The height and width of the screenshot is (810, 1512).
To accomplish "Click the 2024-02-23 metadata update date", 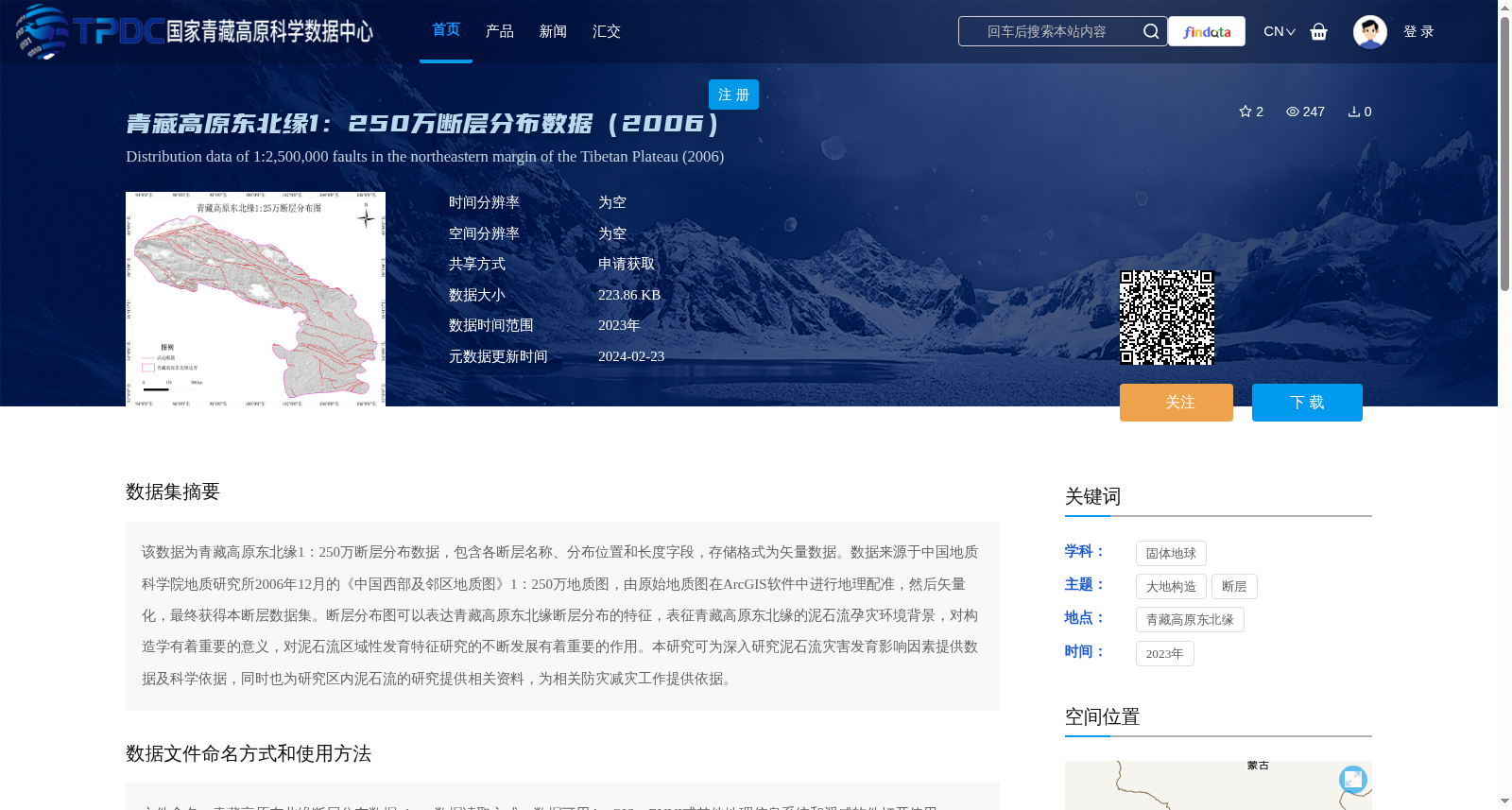I will pyautogui.click(x=631, y=356).
